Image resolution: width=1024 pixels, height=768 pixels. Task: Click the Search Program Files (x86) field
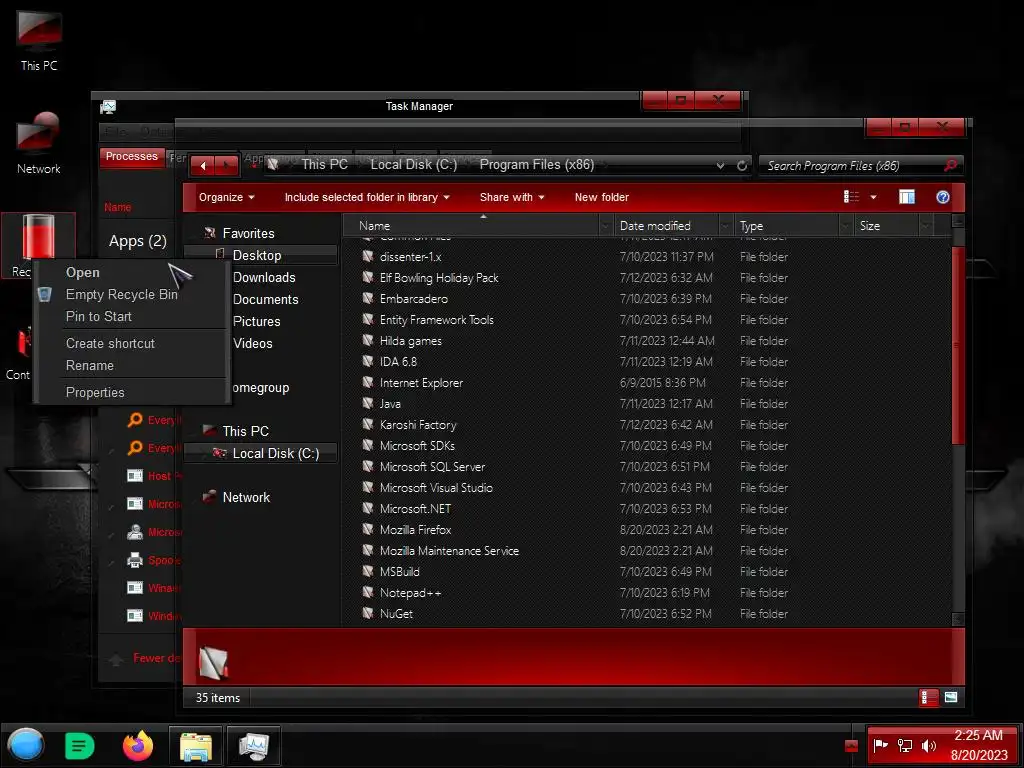pos(849,166)
